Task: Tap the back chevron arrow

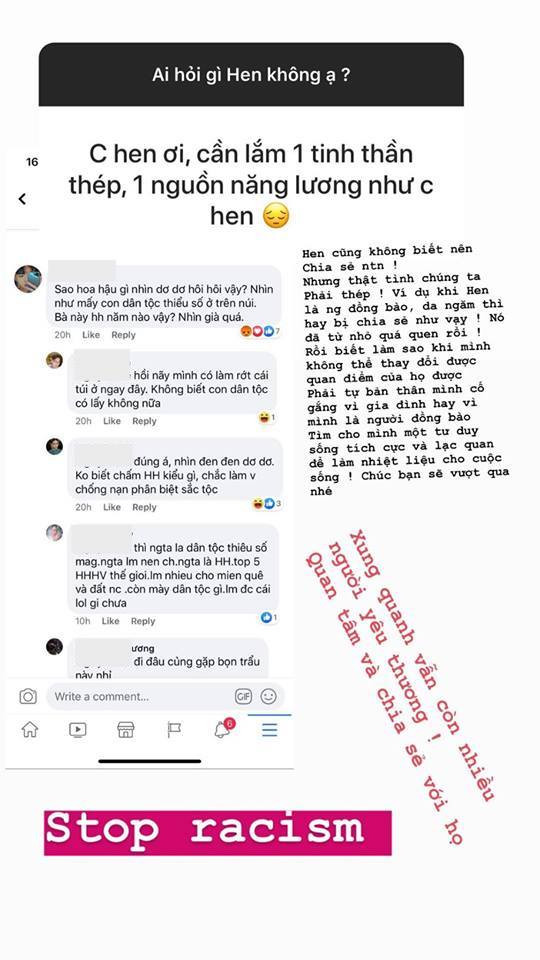Action: 22,199
